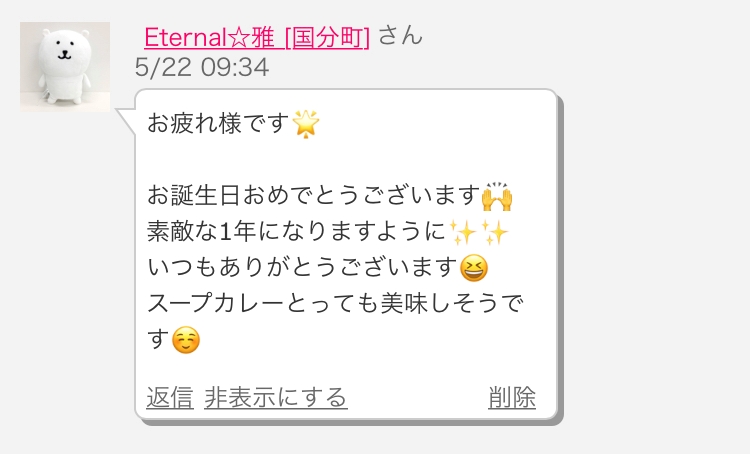This screenshot has height=454, width=750.
Task: Click the さん text after the username
Action: tap(400, 36)
